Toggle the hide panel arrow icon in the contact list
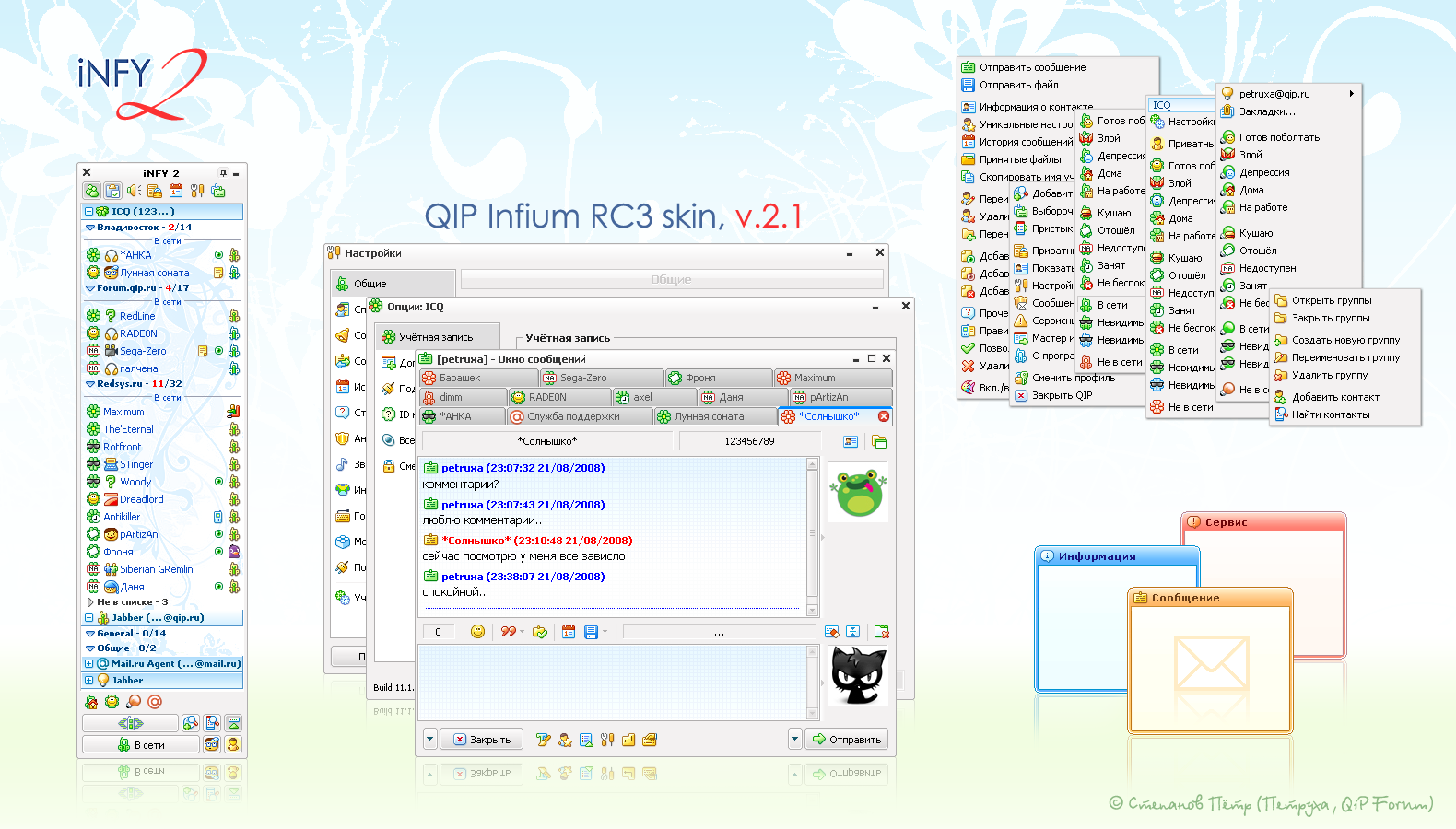 233,723
